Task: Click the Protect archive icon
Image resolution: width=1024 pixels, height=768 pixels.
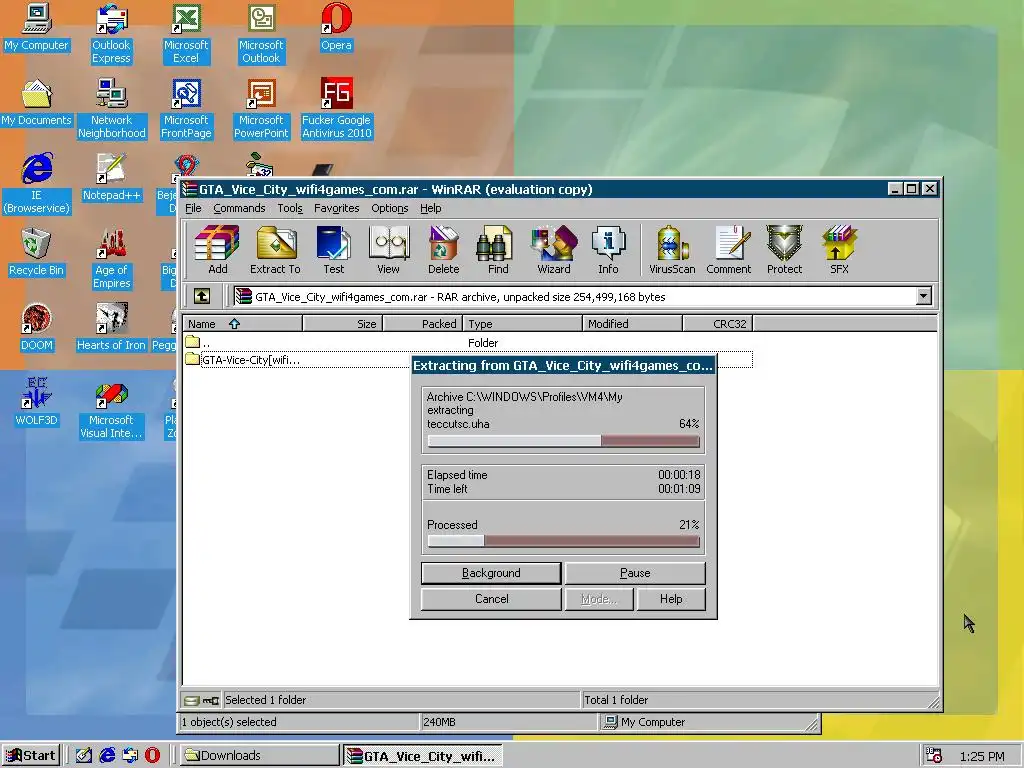Action: [784, 249]
